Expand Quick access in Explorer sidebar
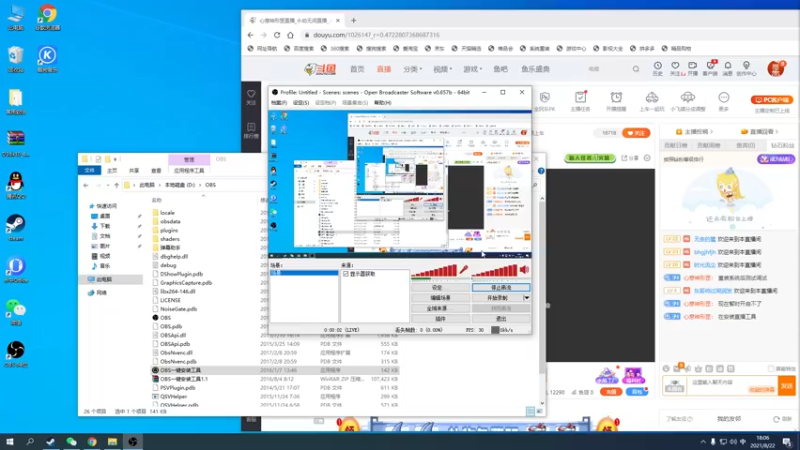This screenshot has height=450, width=800. tap(103, 206)
